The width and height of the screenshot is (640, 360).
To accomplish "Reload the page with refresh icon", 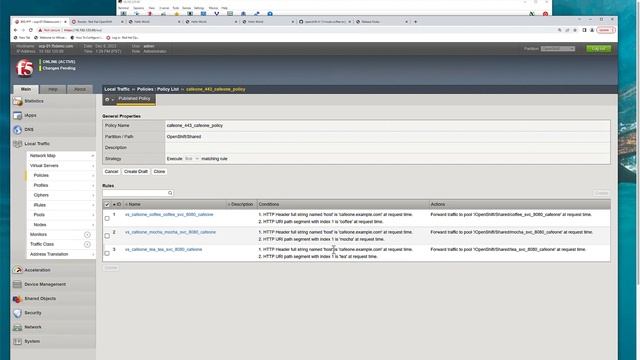I will (31, 30).
